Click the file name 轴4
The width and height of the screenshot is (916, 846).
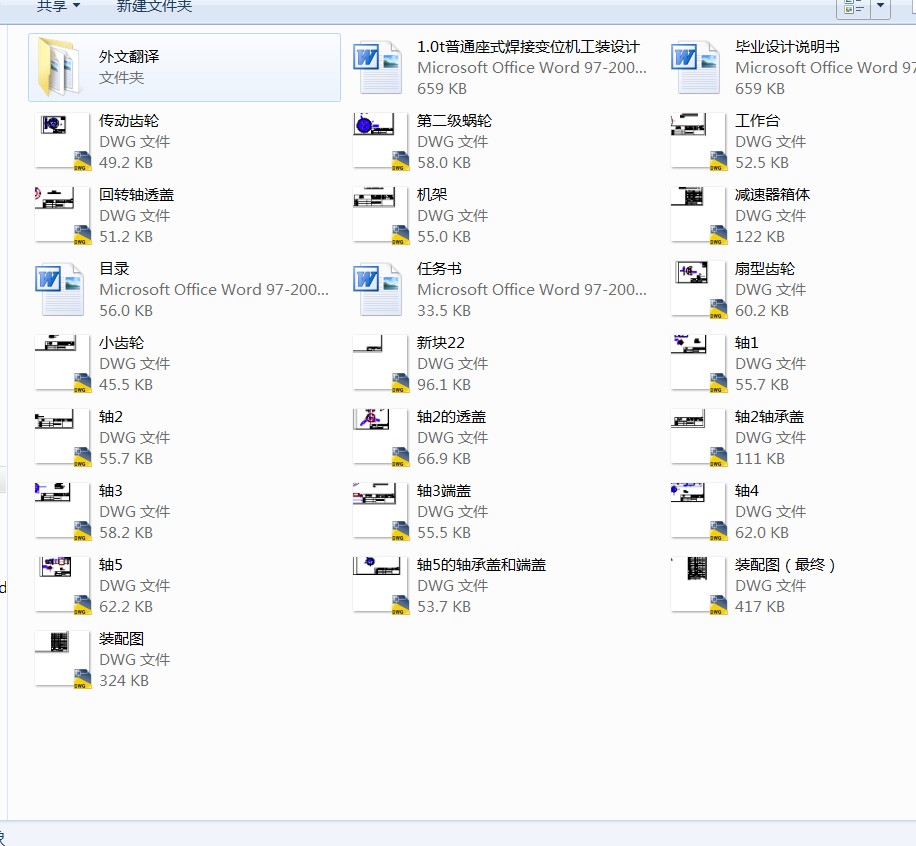pyautogui.click(x=747, y=491)
